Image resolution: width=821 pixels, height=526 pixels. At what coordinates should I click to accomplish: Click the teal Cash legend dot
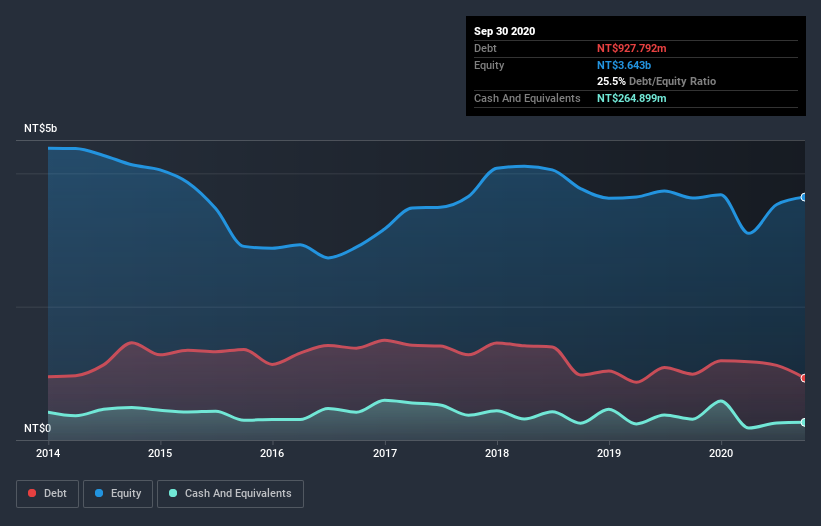[173, 493]
